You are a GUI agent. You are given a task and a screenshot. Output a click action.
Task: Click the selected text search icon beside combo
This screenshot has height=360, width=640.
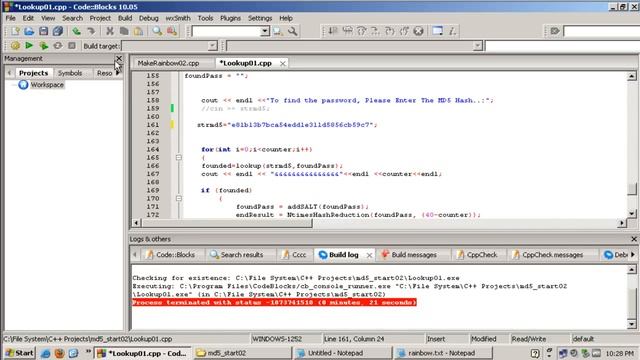coord(278,31)
